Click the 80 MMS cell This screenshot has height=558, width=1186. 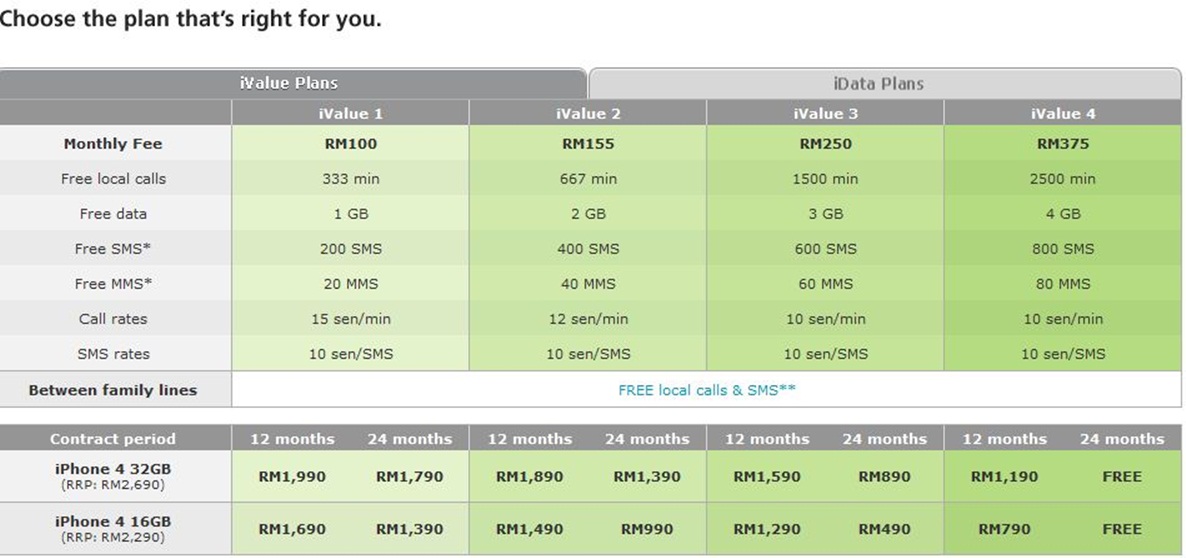tap(1063, 284)
